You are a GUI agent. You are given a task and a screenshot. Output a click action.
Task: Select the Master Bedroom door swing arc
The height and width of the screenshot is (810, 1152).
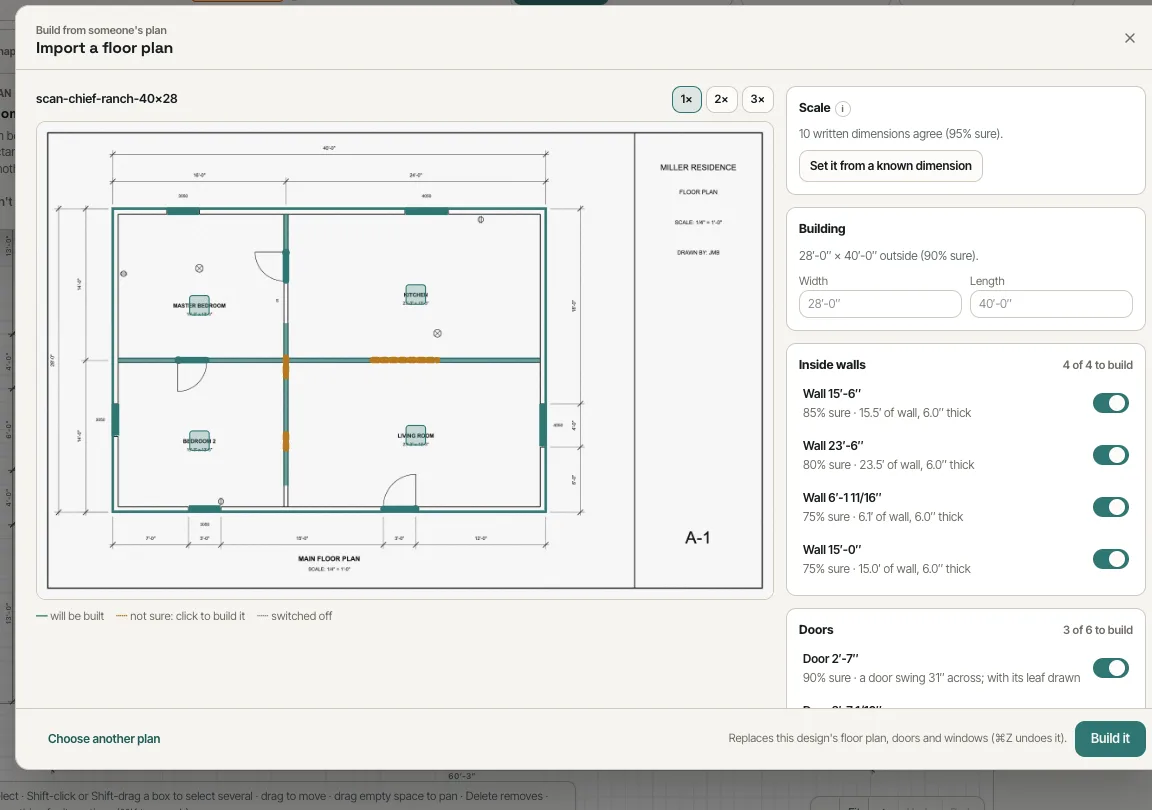[269, 266]
